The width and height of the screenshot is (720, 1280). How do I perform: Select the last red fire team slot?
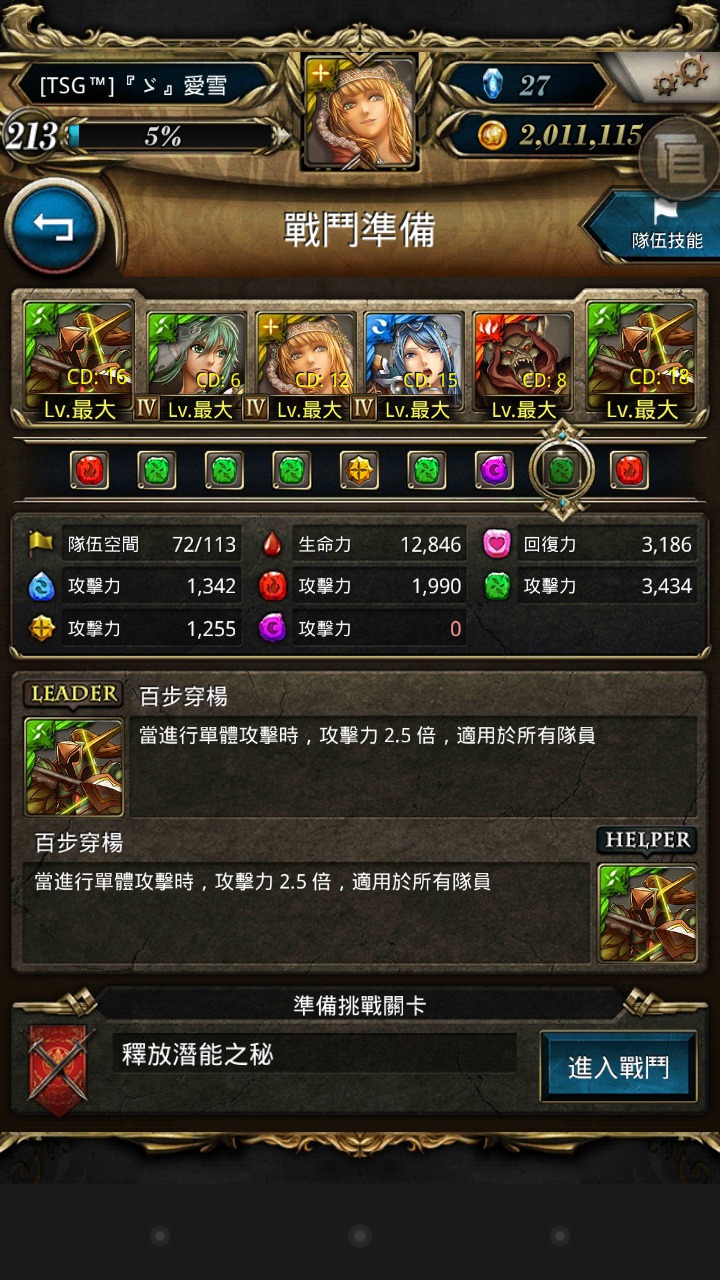tap(629, 470)
